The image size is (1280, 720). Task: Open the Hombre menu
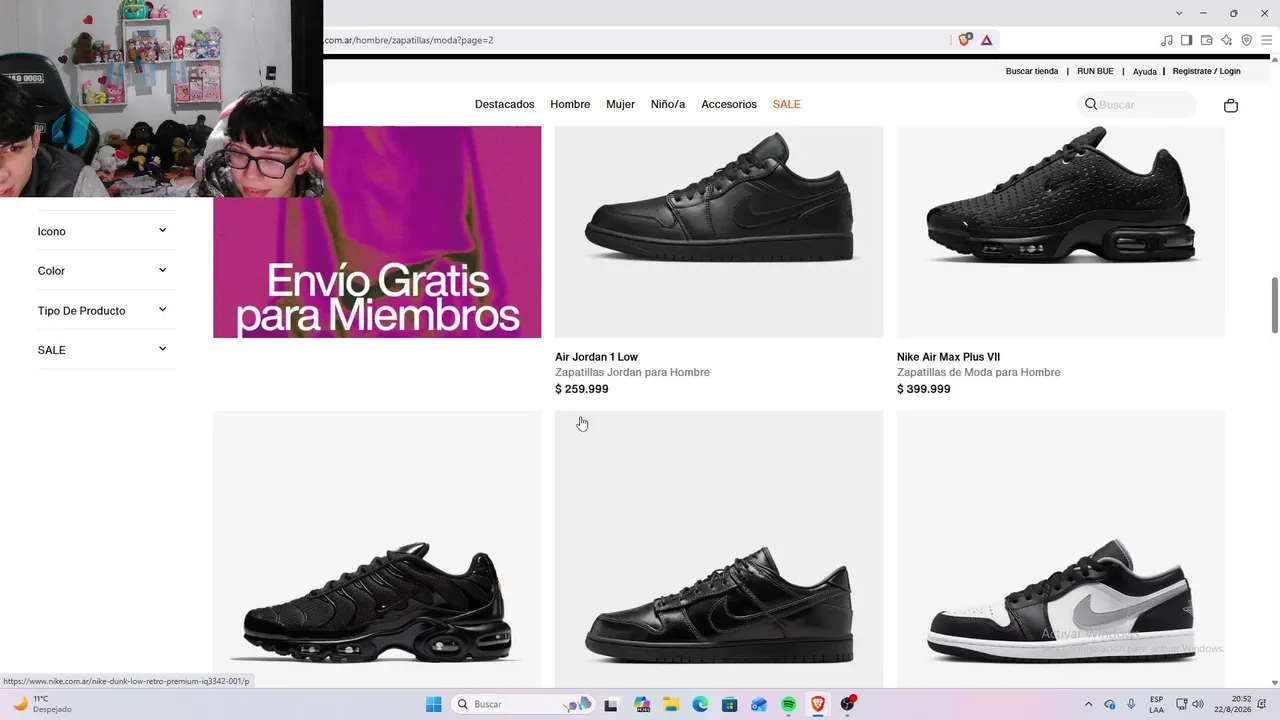[570, 104]
